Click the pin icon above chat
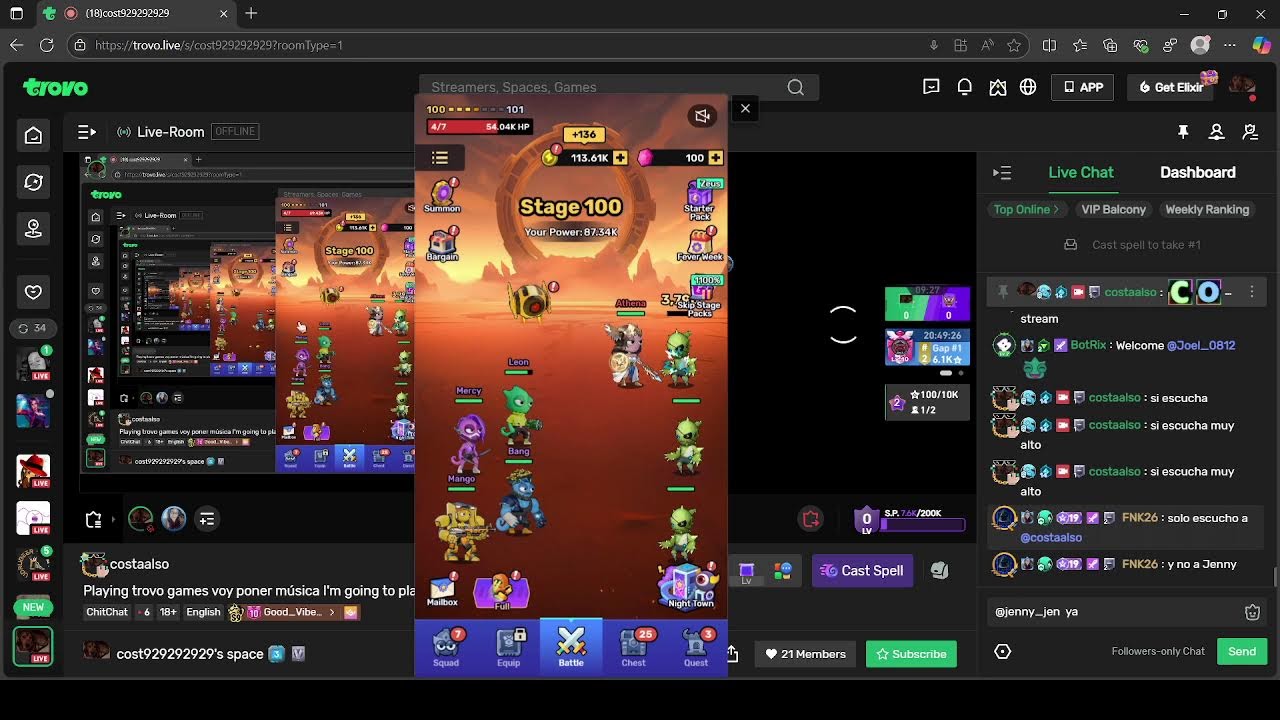The image size is (1280, 720). tap(1183, 132)
